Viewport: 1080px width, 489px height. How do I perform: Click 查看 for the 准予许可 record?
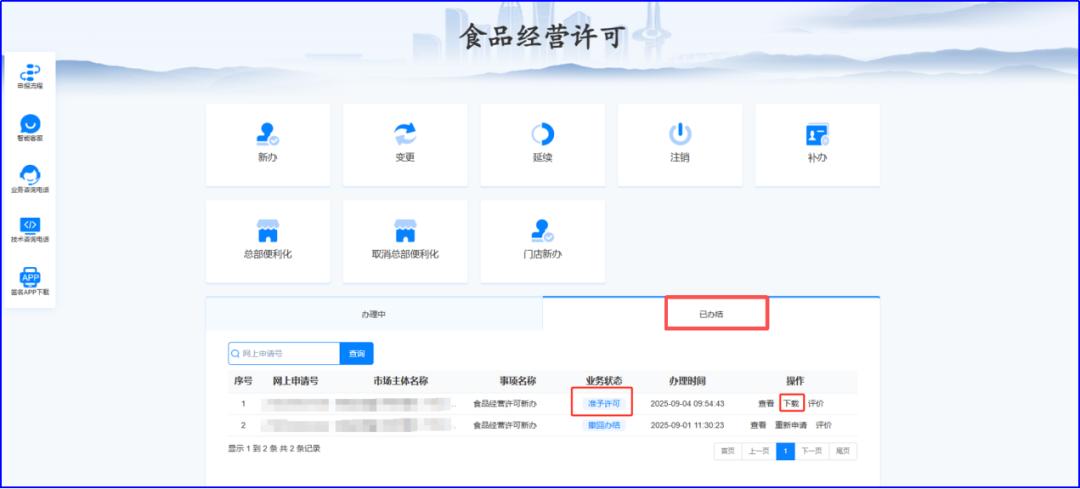click(766, 404)
